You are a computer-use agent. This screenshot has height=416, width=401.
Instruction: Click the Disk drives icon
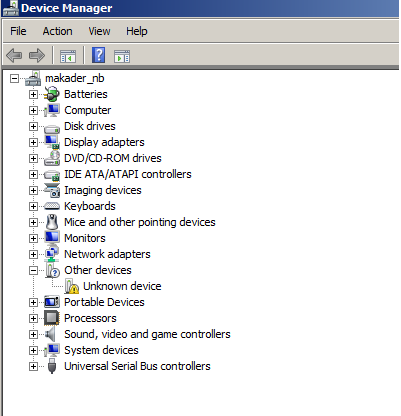tap(52, 128)
